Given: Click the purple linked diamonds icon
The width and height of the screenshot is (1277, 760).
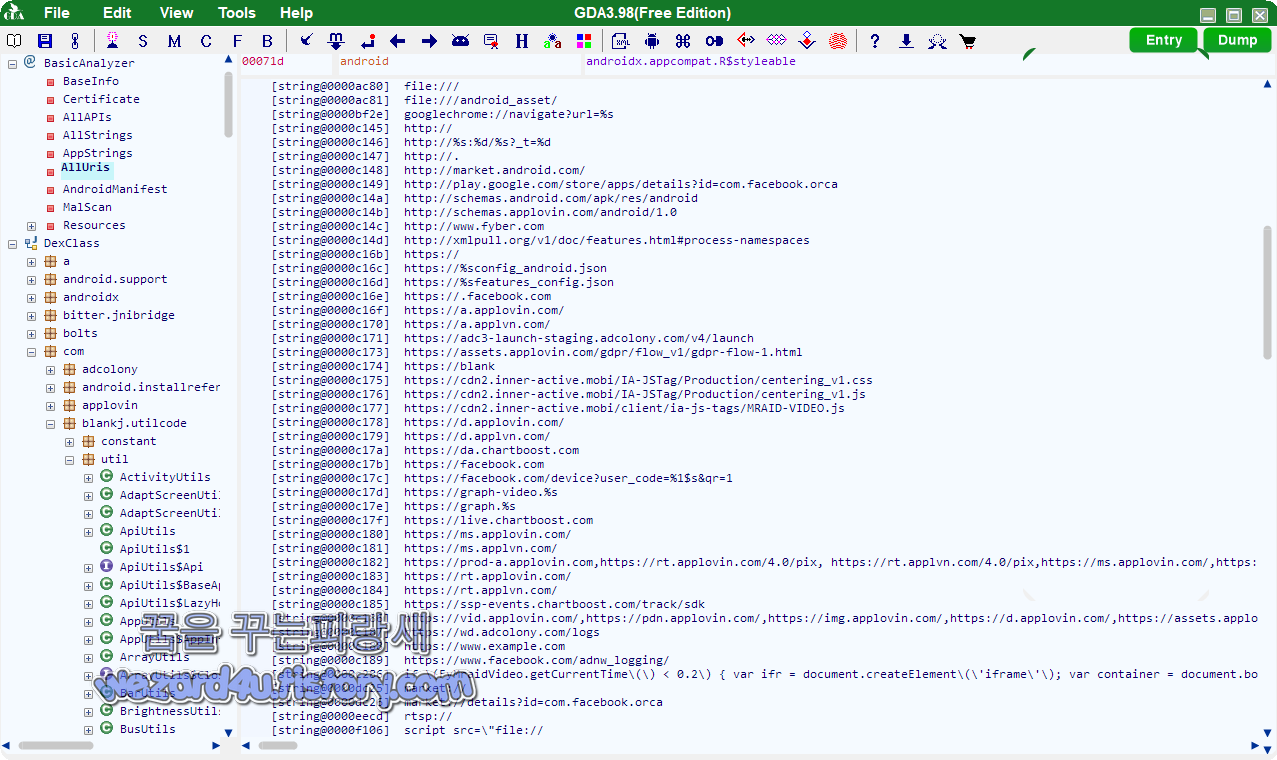Looking at the screenshot, I should [x=776, y=41].
